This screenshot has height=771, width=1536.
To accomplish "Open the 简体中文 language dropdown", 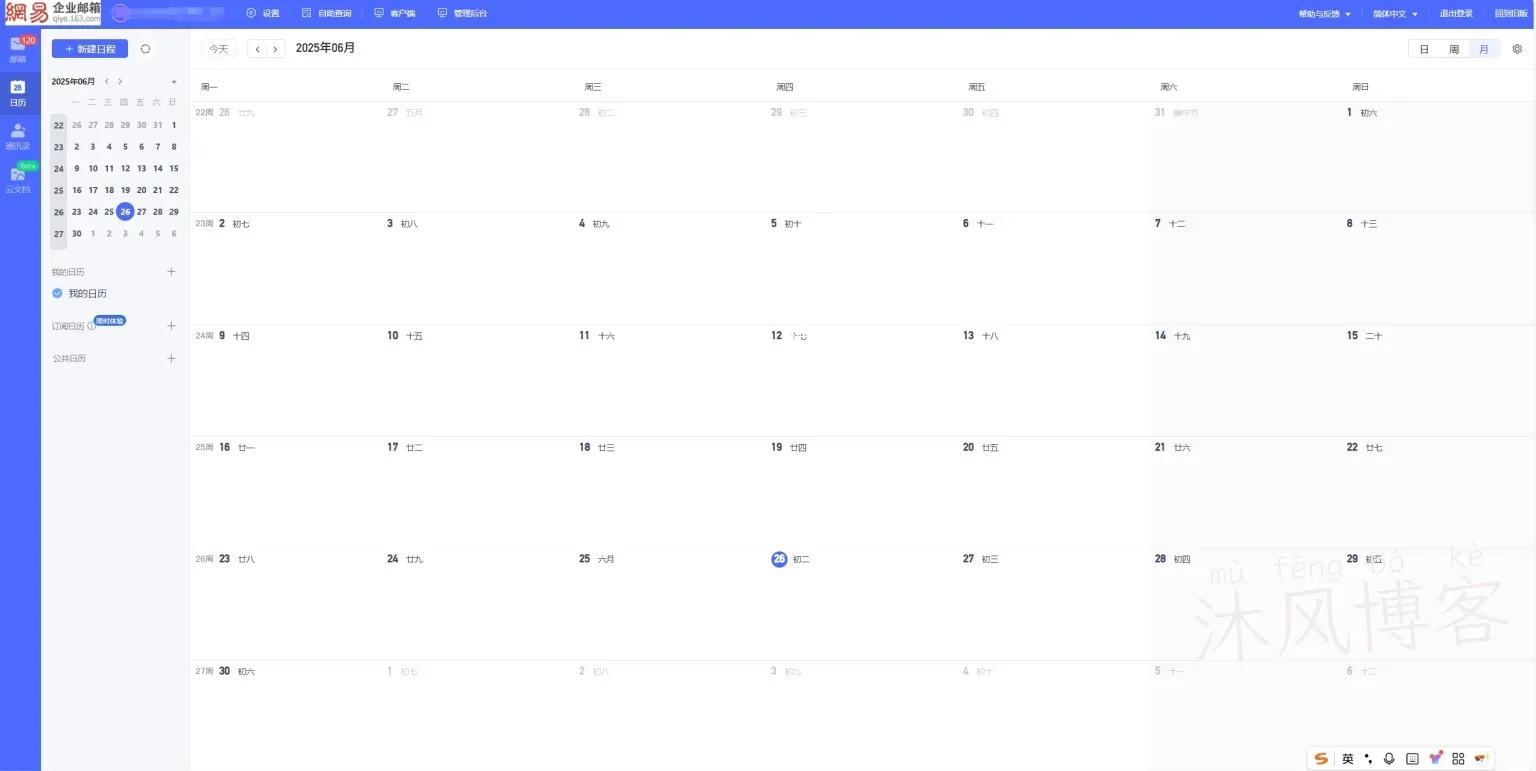I will (x=1395, y=14).
